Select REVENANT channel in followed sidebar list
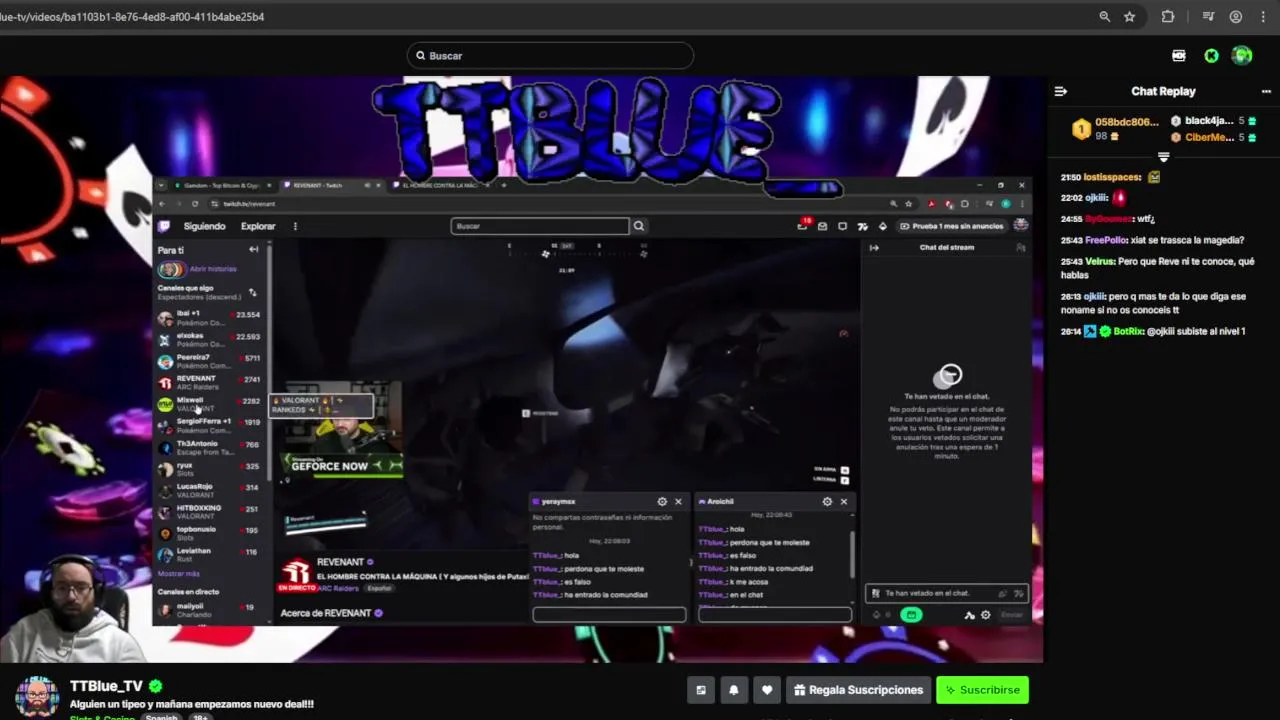The image size is (1280, 720). [x=209, y=383]
